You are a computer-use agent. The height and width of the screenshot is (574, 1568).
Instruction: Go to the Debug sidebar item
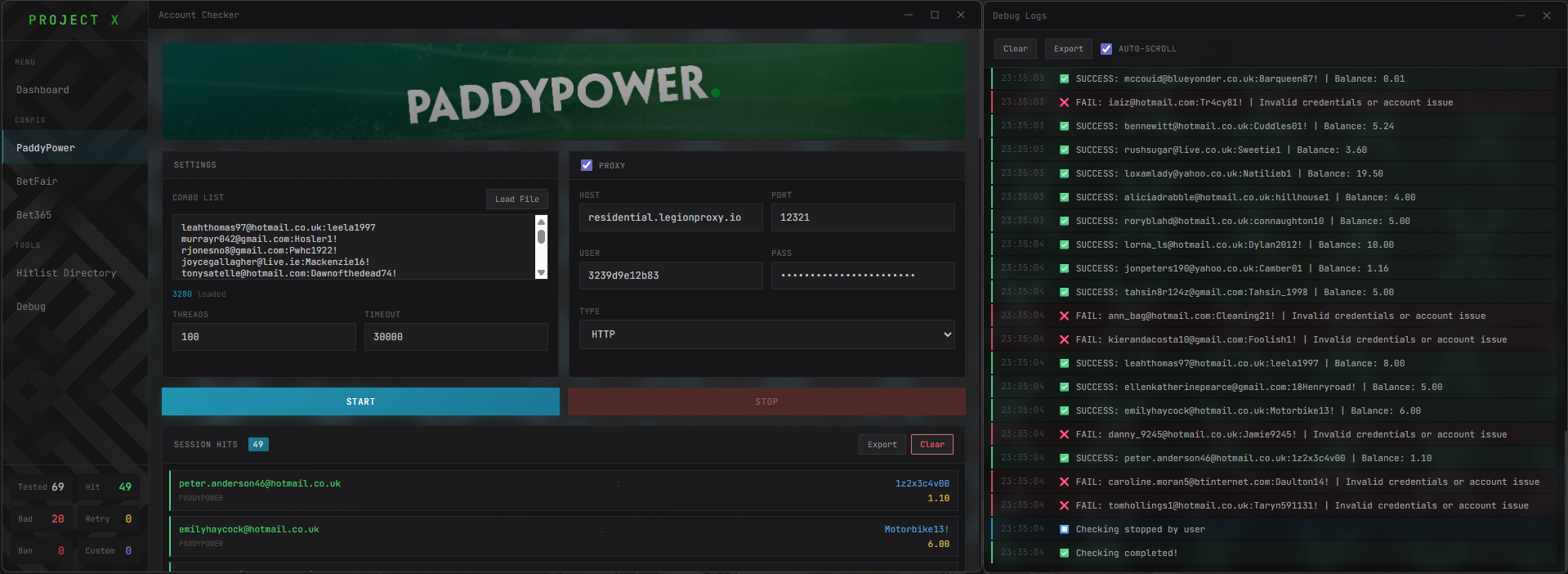31,307
